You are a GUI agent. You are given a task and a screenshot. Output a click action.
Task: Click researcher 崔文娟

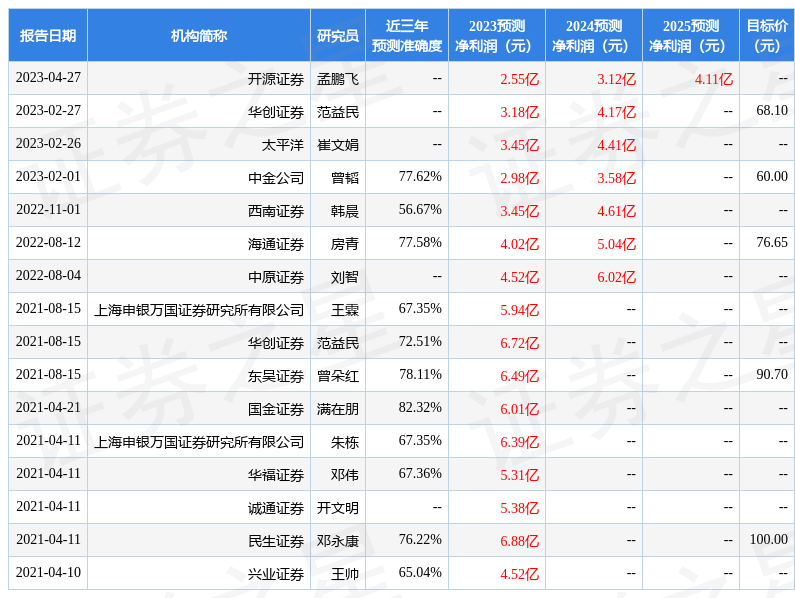(x=338, y=145)
